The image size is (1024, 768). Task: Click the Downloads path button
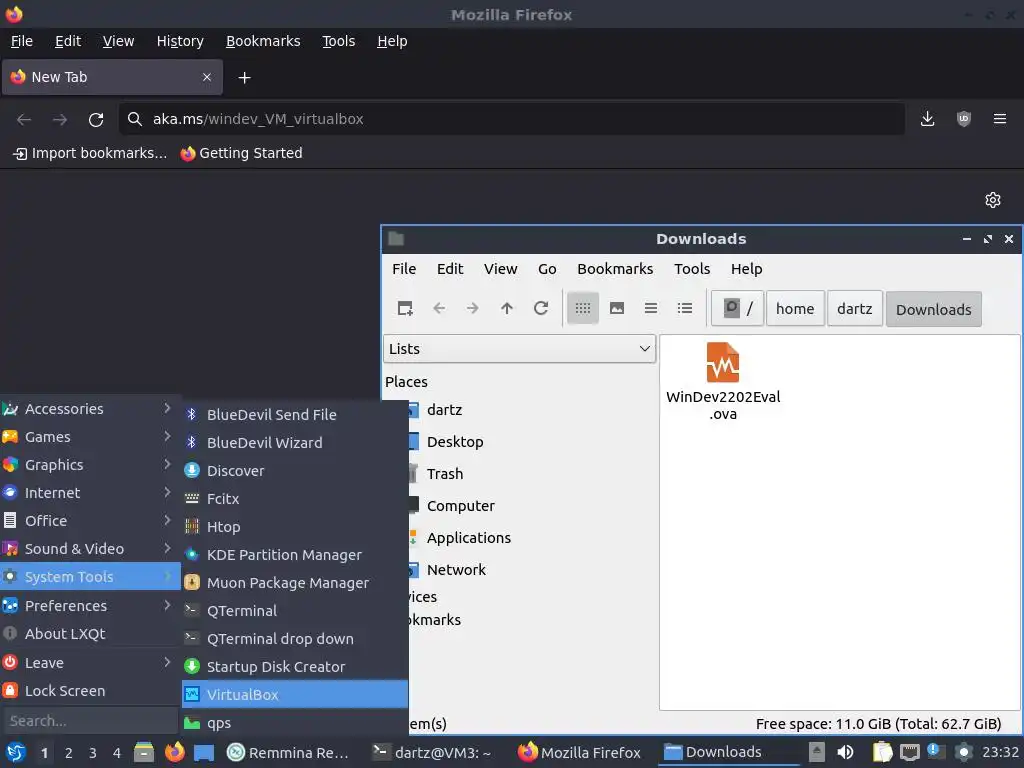(933, 309)
